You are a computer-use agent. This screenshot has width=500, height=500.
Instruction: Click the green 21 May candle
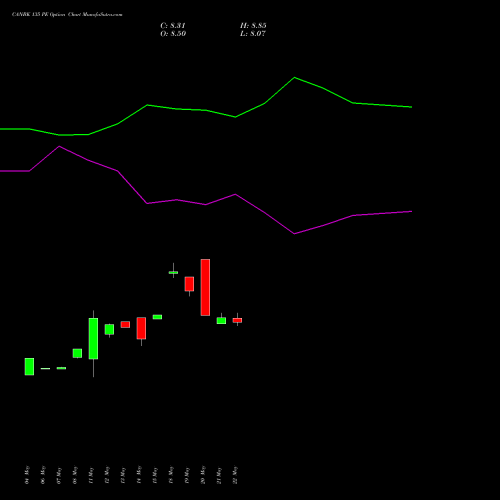click(221, 320)
